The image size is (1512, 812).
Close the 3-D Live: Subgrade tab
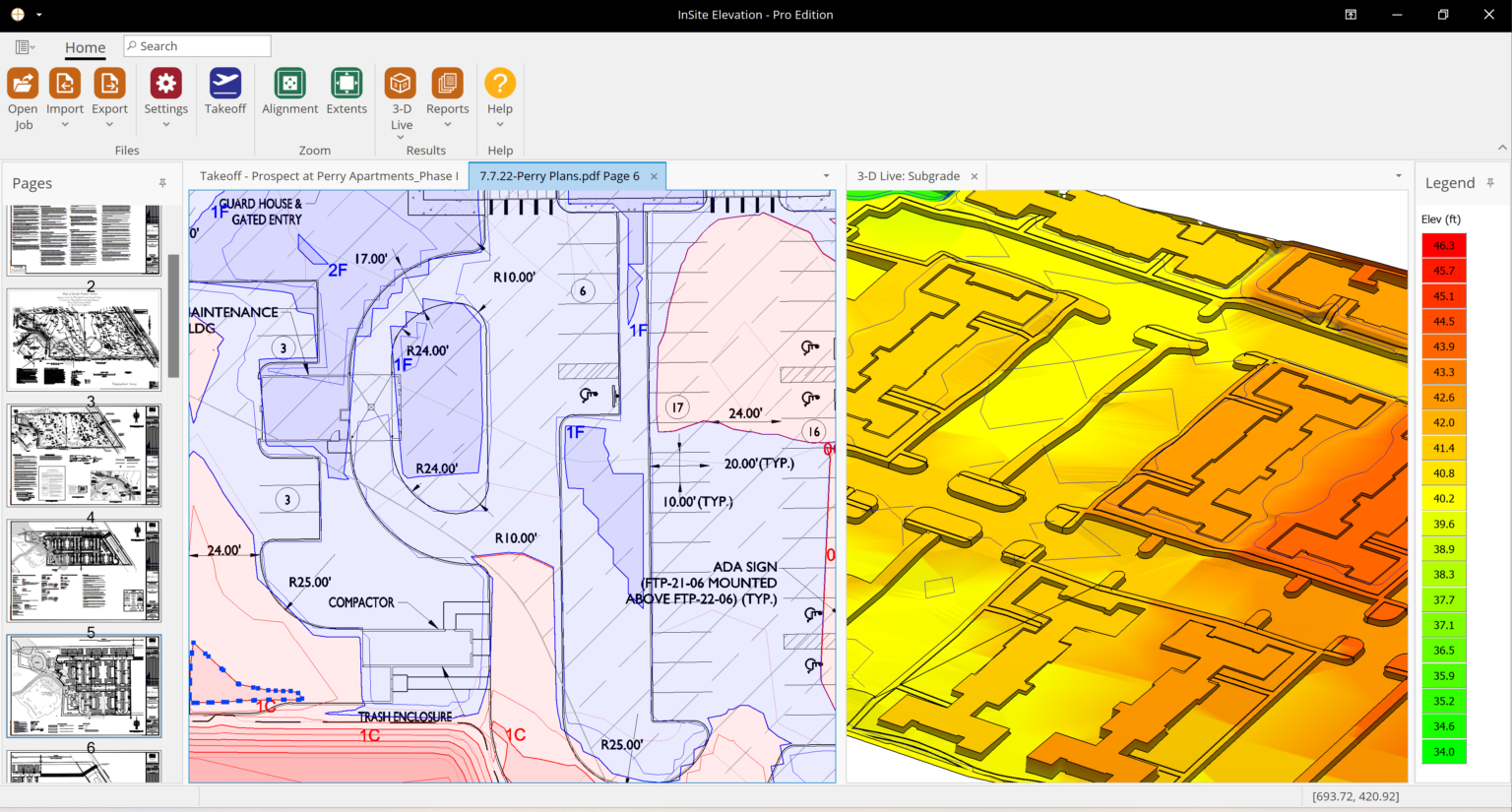pos(975,176)
